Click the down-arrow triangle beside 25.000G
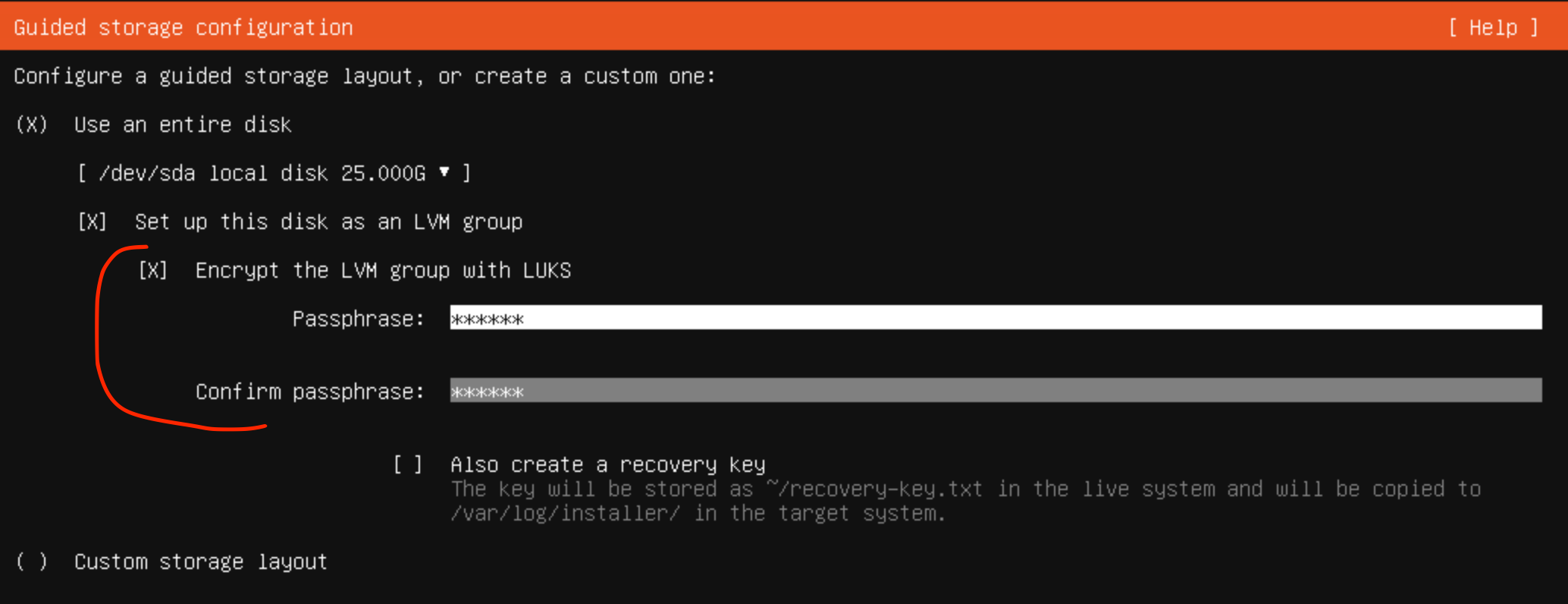Image resolution: width=1568 pixels, height=604 pixels. pyautogui.click(x=444, y=172)
